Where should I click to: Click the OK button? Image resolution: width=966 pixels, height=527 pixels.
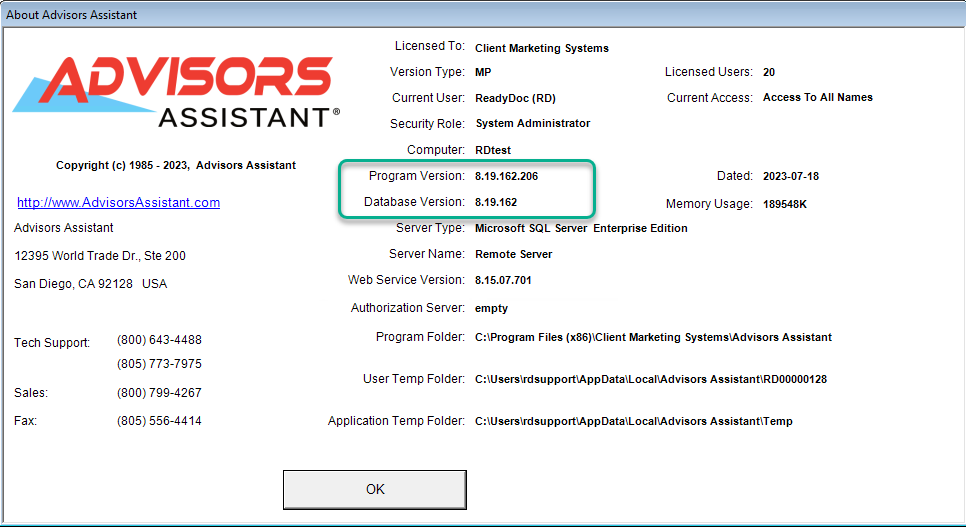coord(375,489)
